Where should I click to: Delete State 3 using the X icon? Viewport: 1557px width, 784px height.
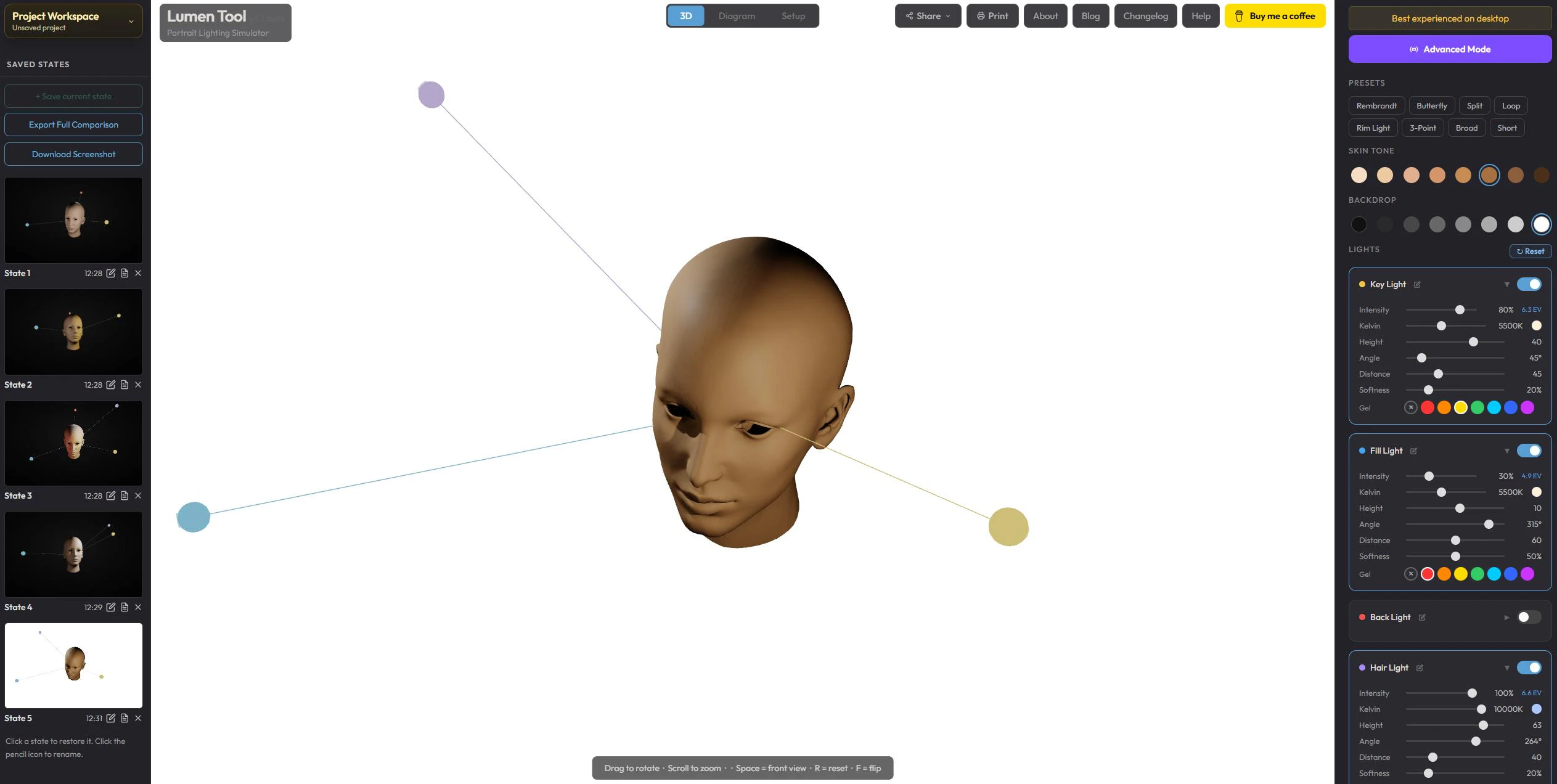point(138,496)
